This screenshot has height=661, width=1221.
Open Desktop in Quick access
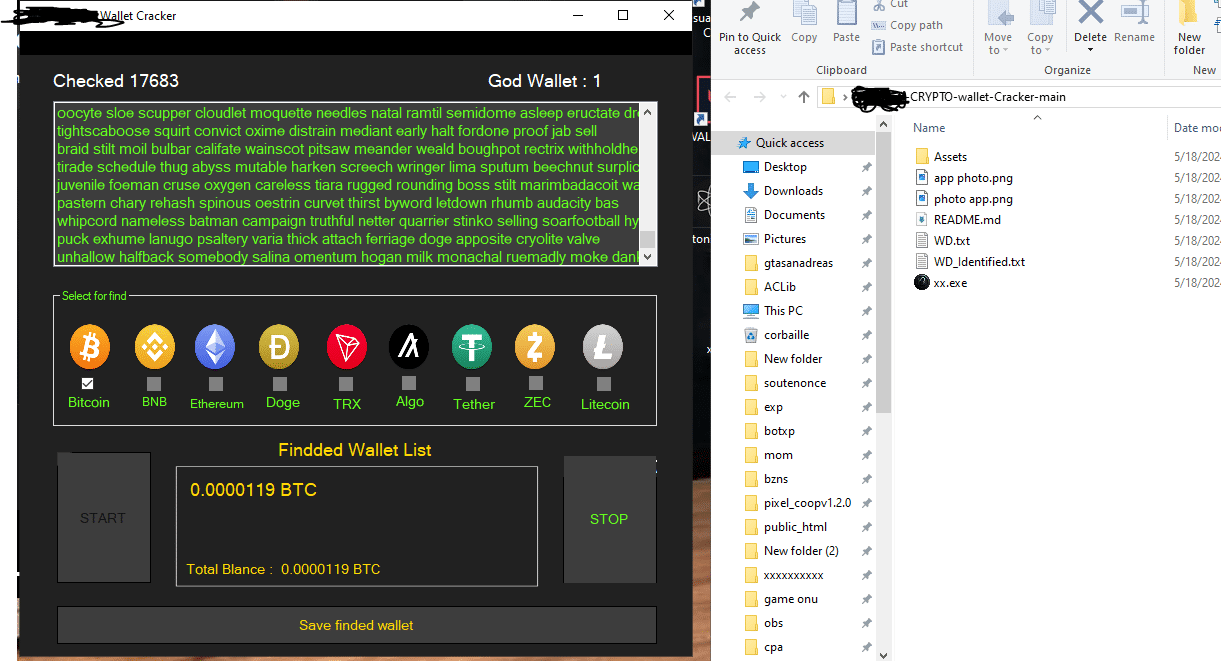click(785, 167)
